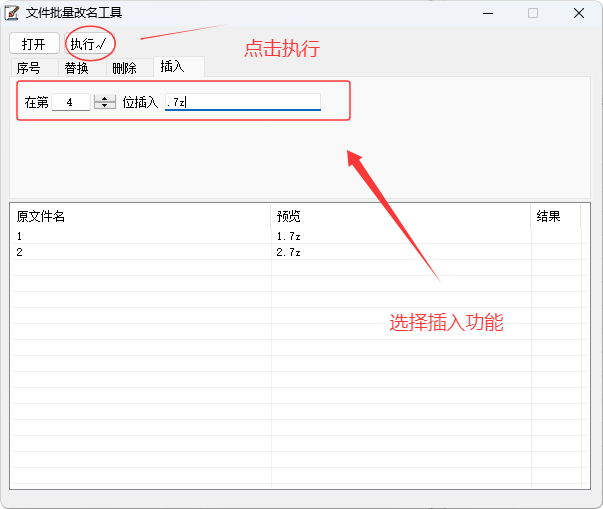Focus the insert text field containing .7z
603x509 pixels.
243,102
